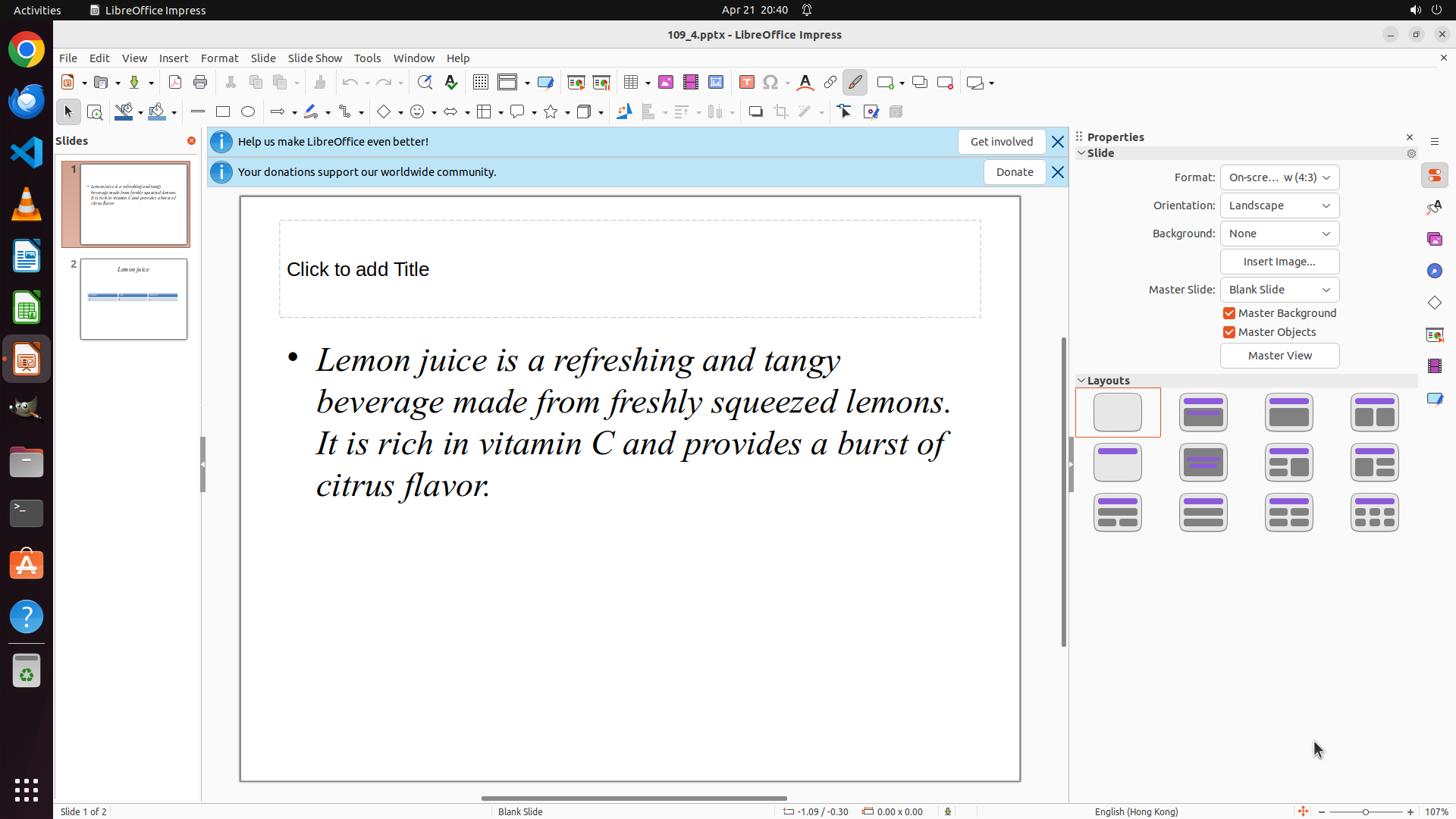
Task: Click the Crop image tool icon
Action: [x=780, y=112]
